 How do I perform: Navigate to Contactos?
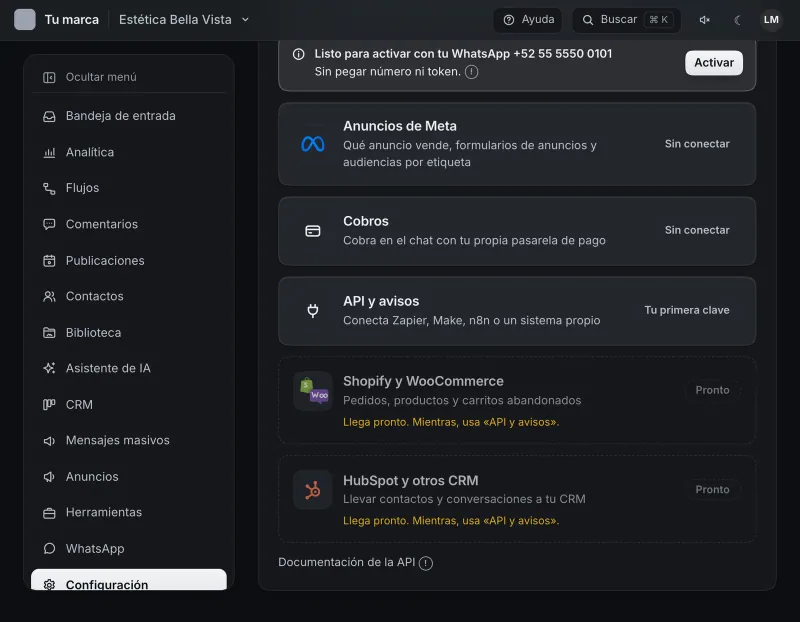pyautogui.click(x=129, y=296)
